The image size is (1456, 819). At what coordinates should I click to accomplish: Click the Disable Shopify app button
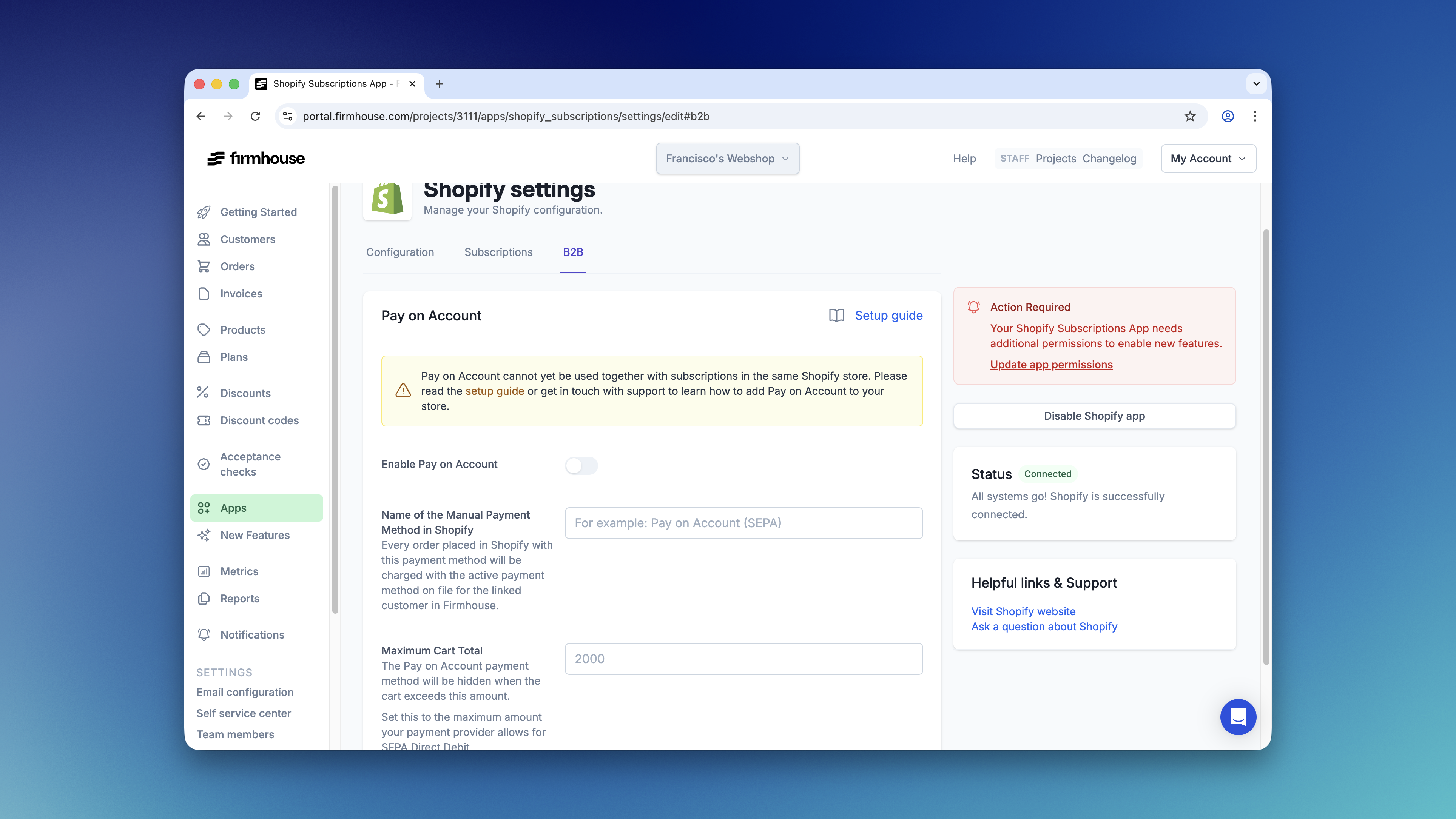pyautogui.click(x=1094, y=416)
